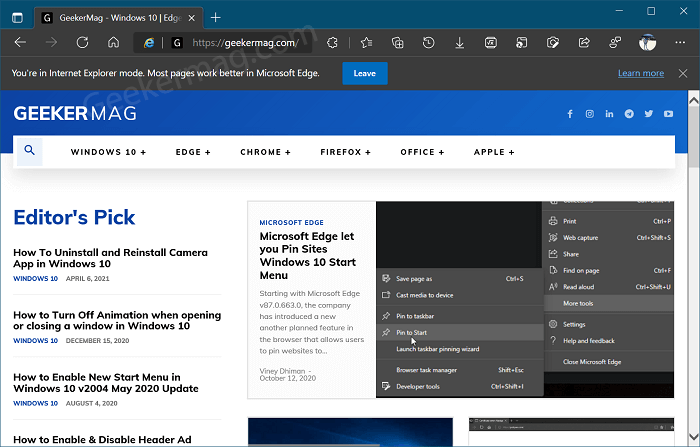The image size is (700, 447).
Task: Click WINDOWS 10 tag beside April 6, 2021
Action: pyautogui.click(x=36, y=279)
